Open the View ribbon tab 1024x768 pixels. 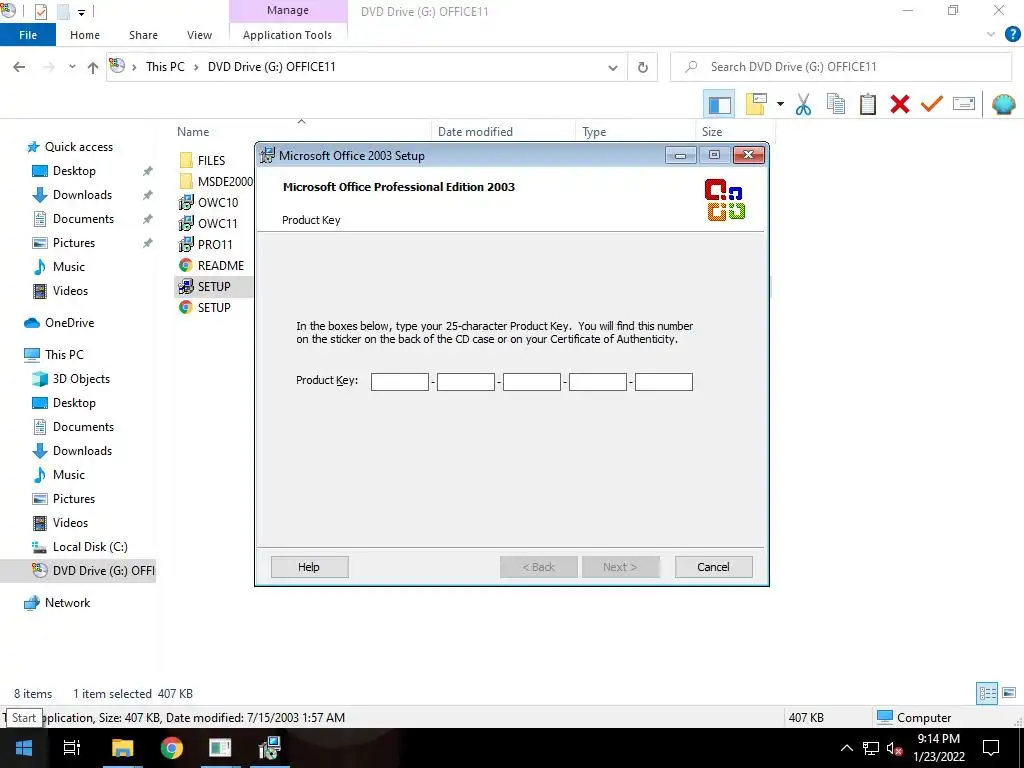pyautogui.click(x=199, y=35)
